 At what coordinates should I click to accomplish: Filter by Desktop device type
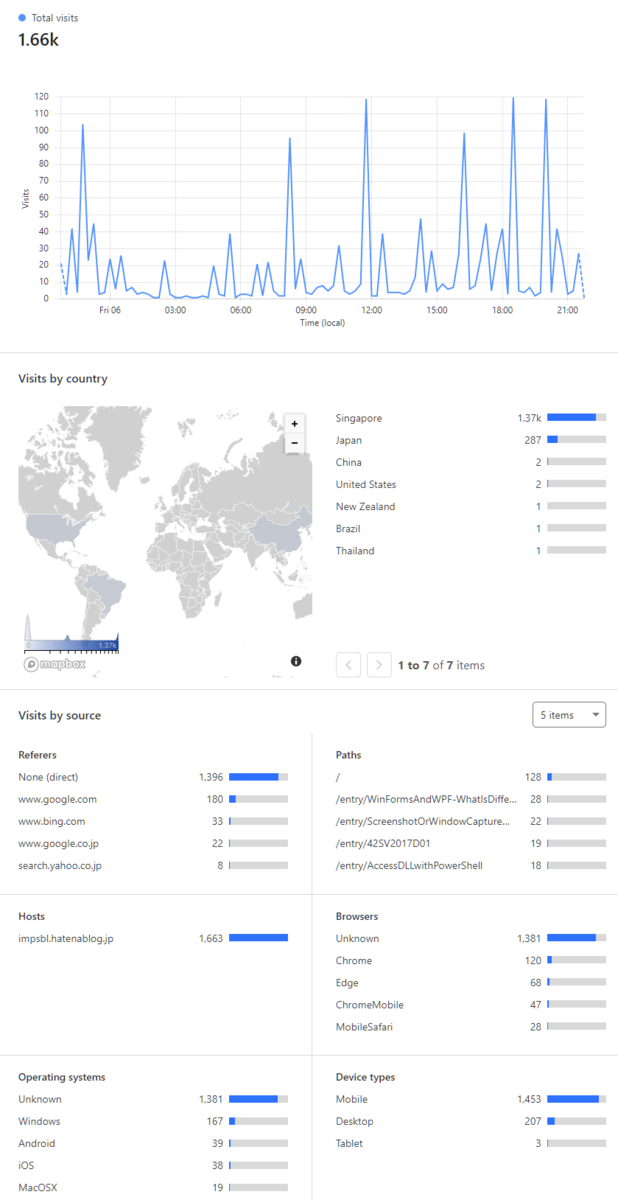click(x=355, y=1121)
